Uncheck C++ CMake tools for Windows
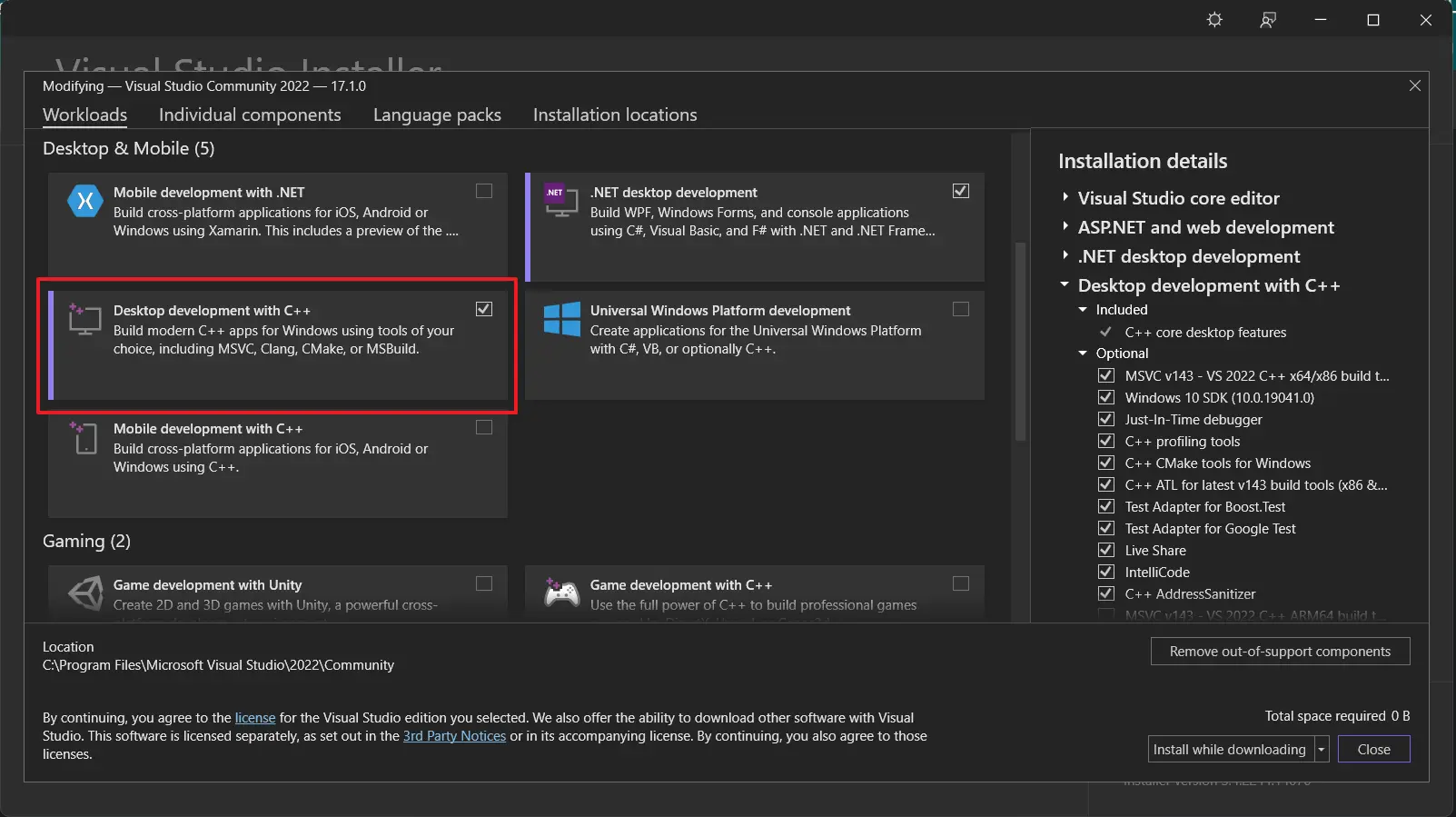This screenshot has width=1456, height=817. point(1106,463)
